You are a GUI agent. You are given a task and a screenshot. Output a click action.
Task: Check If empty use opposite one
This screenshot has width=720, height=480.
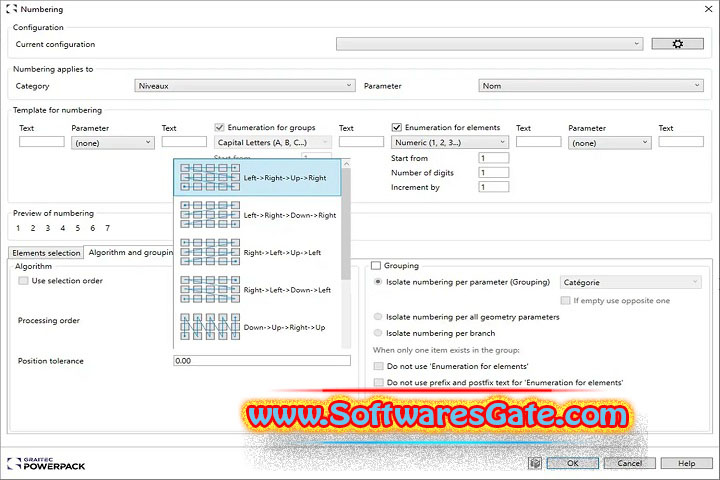(x=565, y=300)
